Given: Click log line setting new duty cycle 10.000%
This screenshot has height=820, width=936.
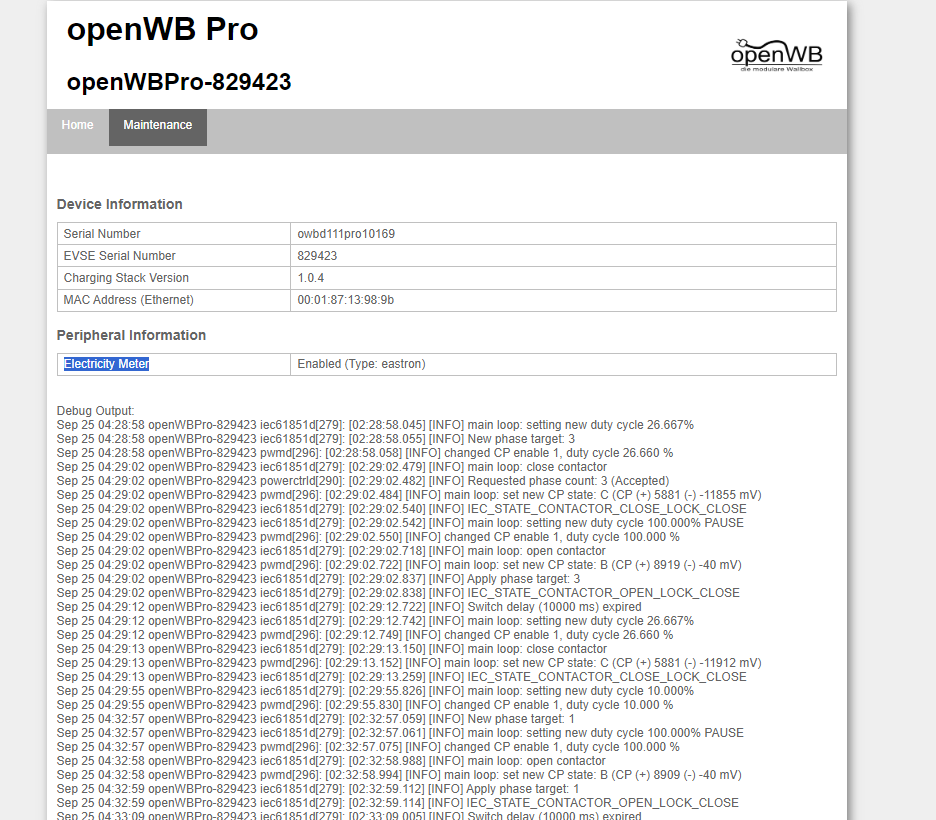Looking at the screenshot, I should pyautogui.click(x=375, y=691).
